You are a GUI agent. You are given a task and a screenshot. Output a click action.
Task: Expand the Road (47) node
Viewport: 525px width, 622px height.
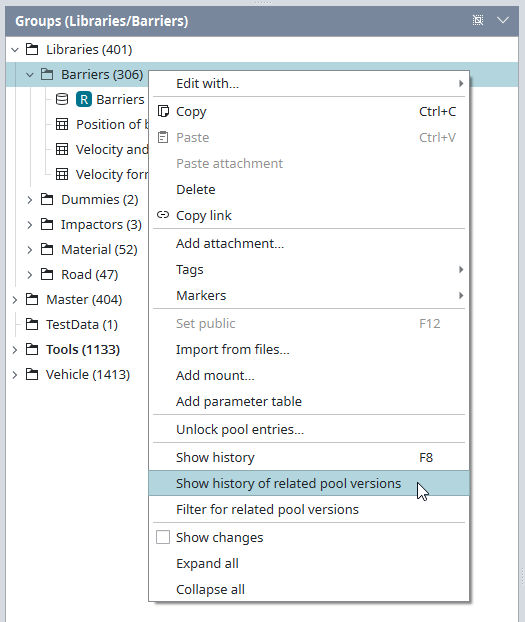click(x=30, y=274)
